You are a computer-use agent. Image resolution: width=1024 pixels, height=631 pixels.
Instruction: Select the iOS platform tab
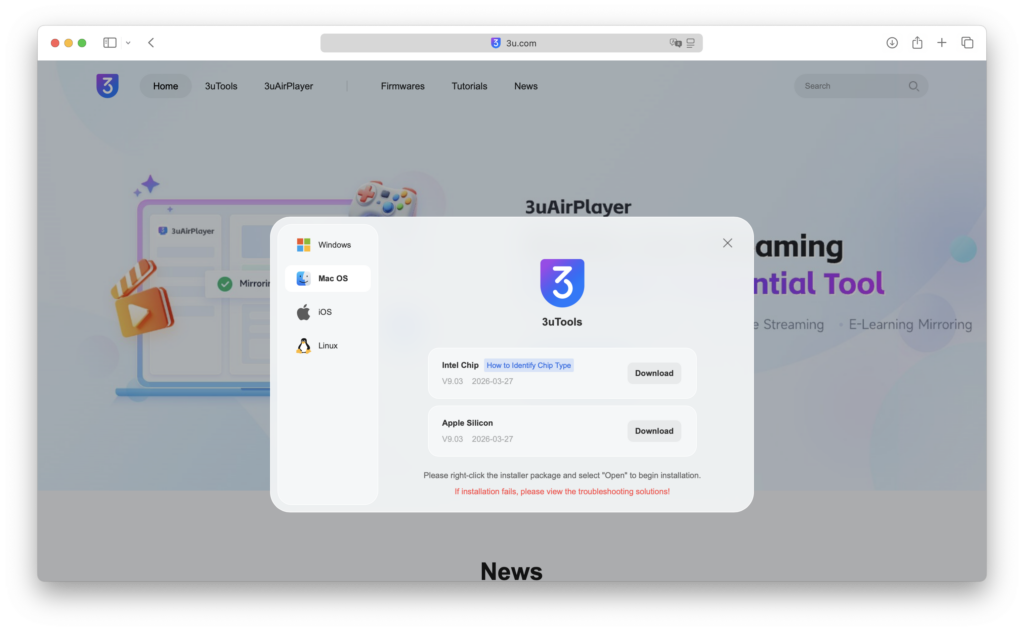tap(328, 312)
